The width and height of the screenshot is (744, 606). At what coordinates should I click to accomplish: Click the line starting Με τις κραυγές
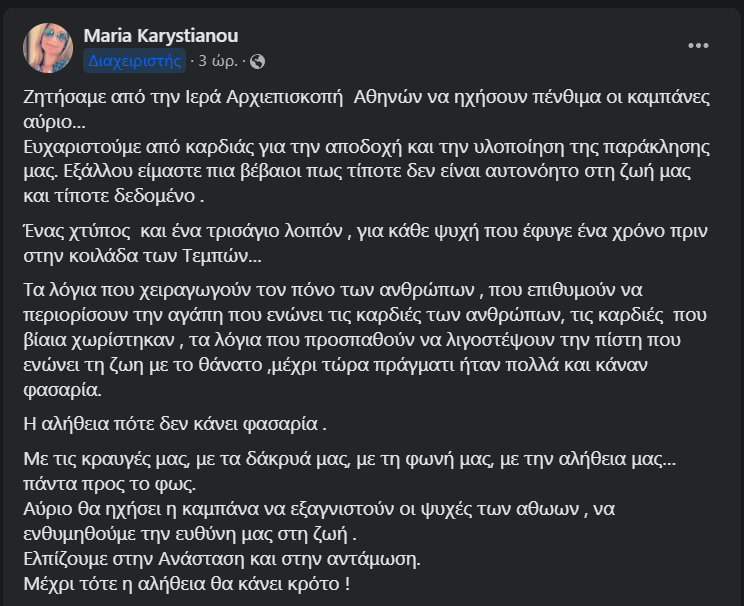point(350,459)
